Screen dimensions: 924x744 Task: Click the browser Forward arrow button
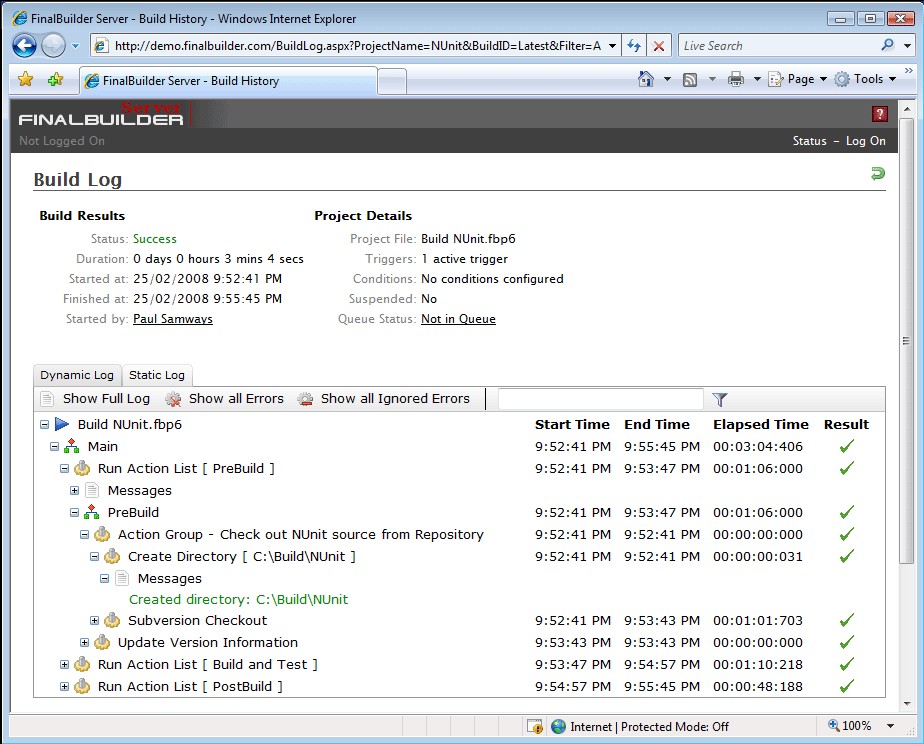(x=53, y=46)
